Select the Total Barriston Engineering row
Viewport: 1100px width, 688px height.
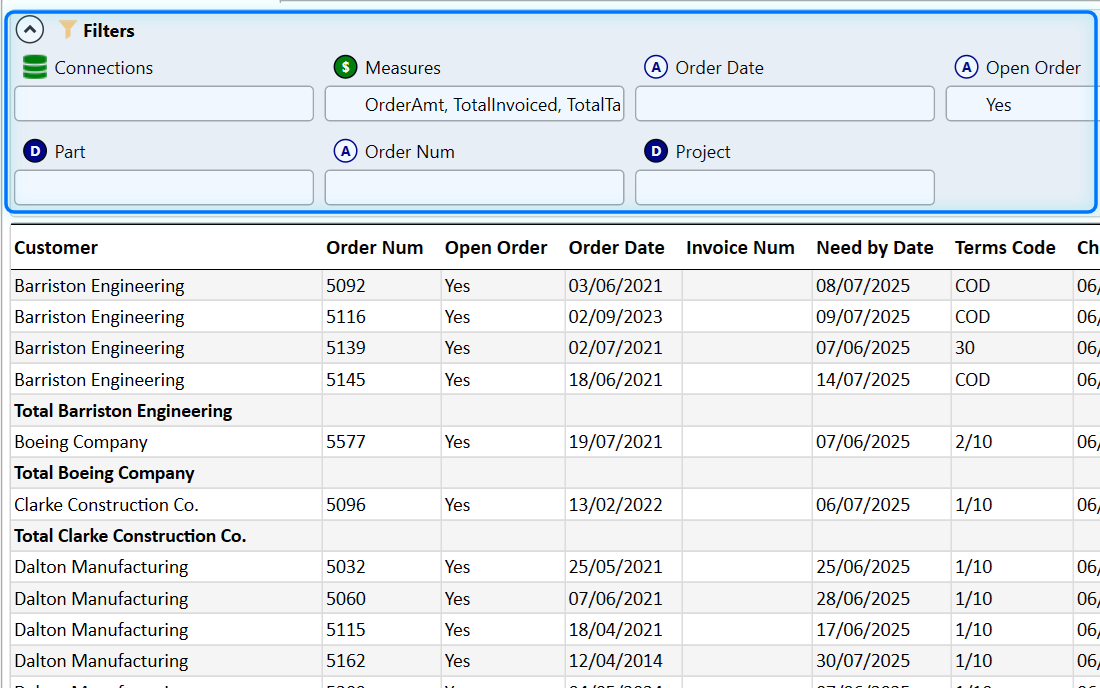click(x=555, y=411)
